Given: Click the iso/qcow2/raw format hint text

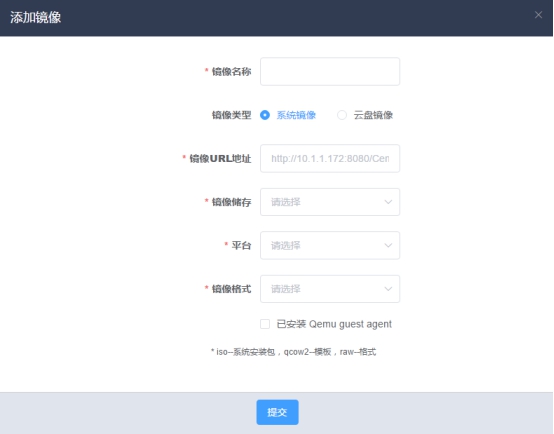Looking at the screenshot, I should click(294, 352).
